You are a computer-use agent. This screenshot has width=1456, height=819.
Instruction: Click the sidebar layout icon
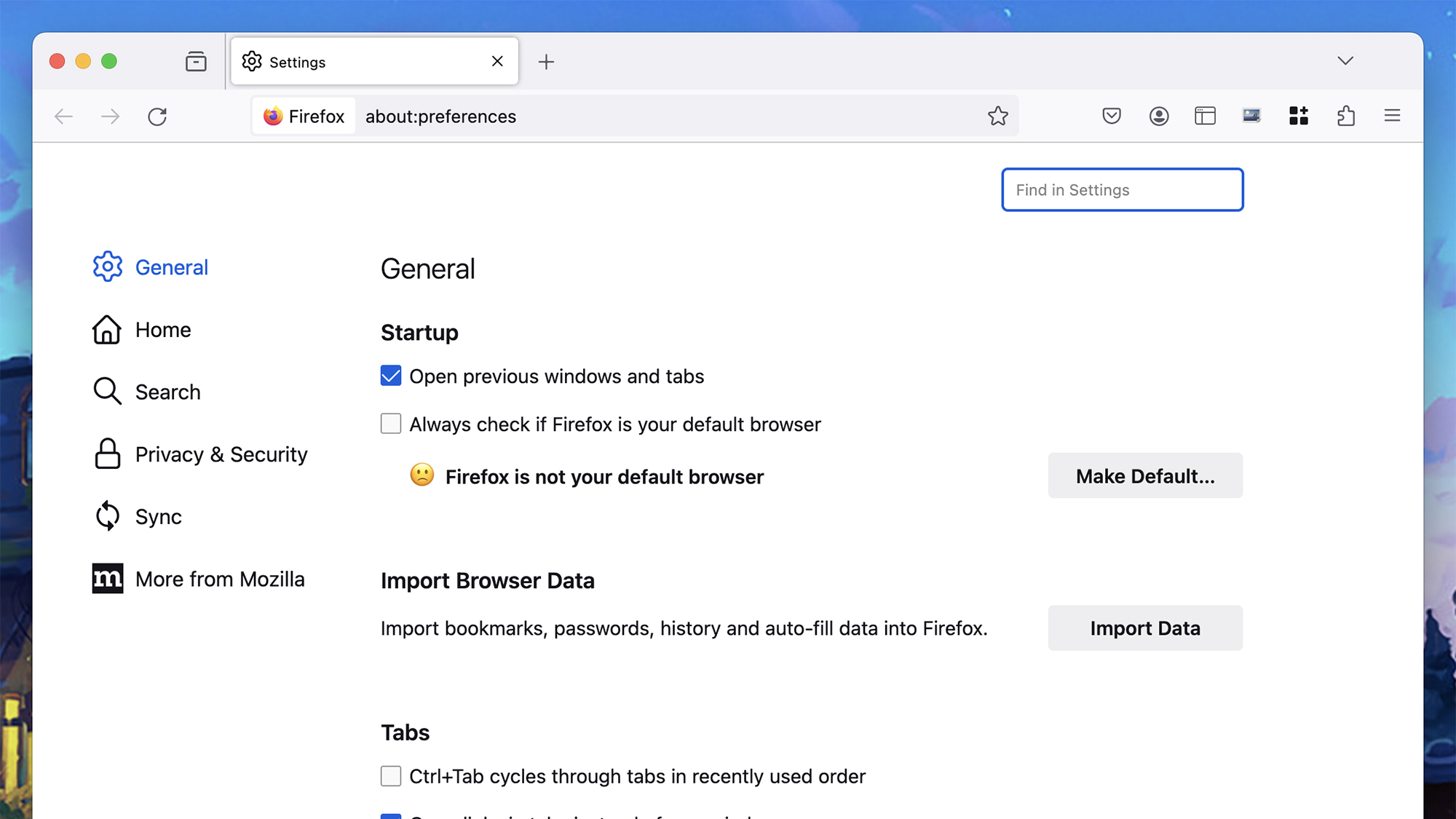(x=1203, y=115)
